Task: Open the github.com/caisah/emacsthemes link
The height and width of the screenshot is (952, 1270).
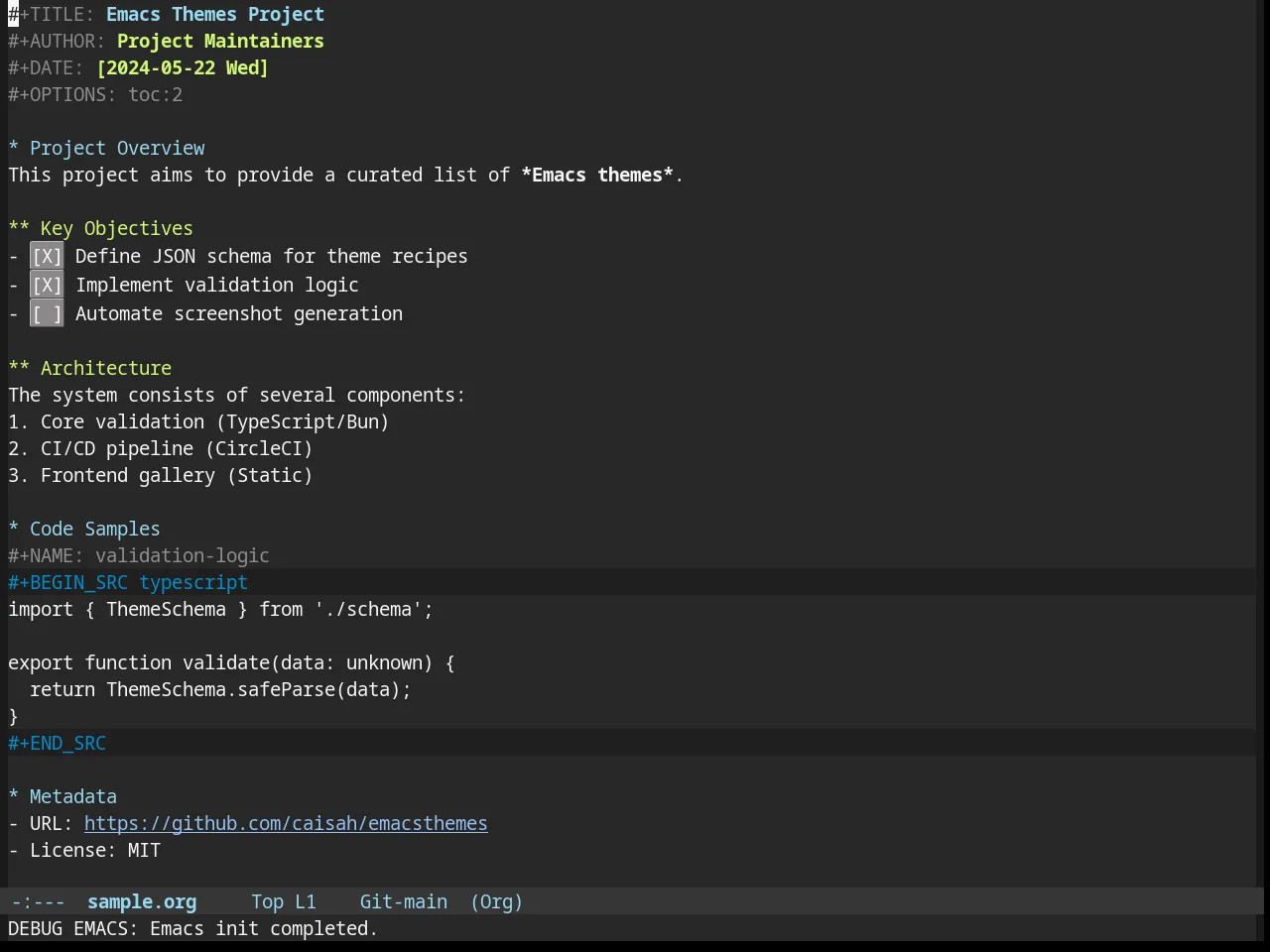Action: pos(286,824)
